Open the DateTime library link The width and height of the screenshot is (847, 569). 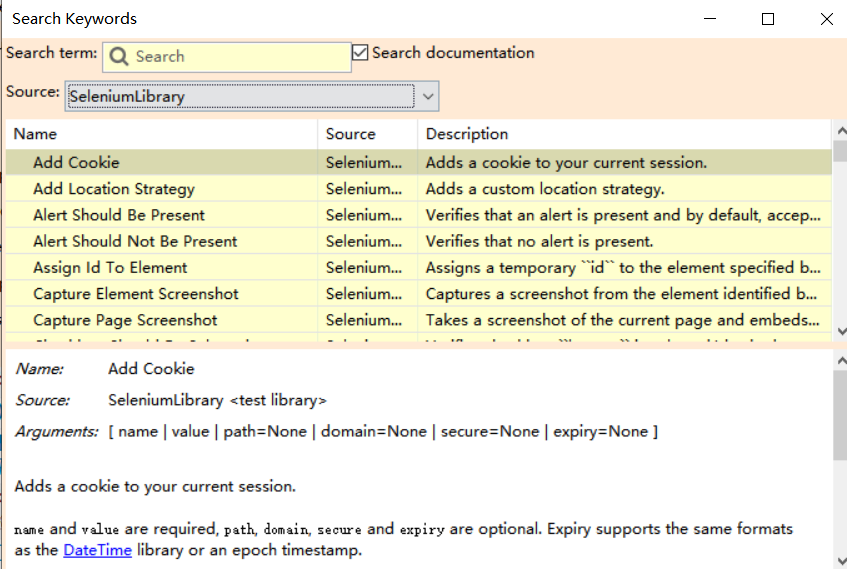tap(97, 550)
